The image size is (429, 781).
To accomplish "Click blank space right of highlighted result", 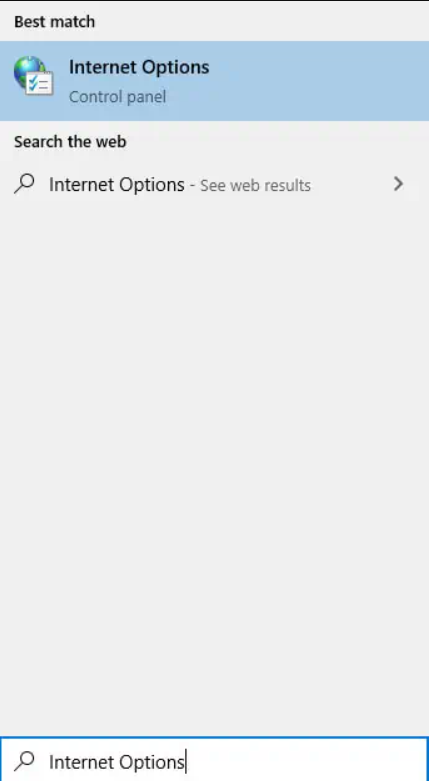I will pyautogui.click(x=319, y=81).
